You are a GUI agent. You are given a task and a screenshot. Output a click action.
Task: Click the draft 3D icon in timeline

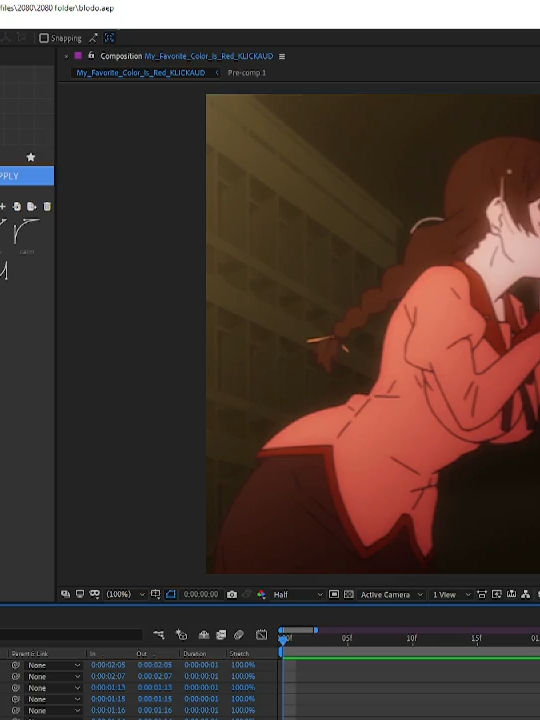(x=181, y=635)
